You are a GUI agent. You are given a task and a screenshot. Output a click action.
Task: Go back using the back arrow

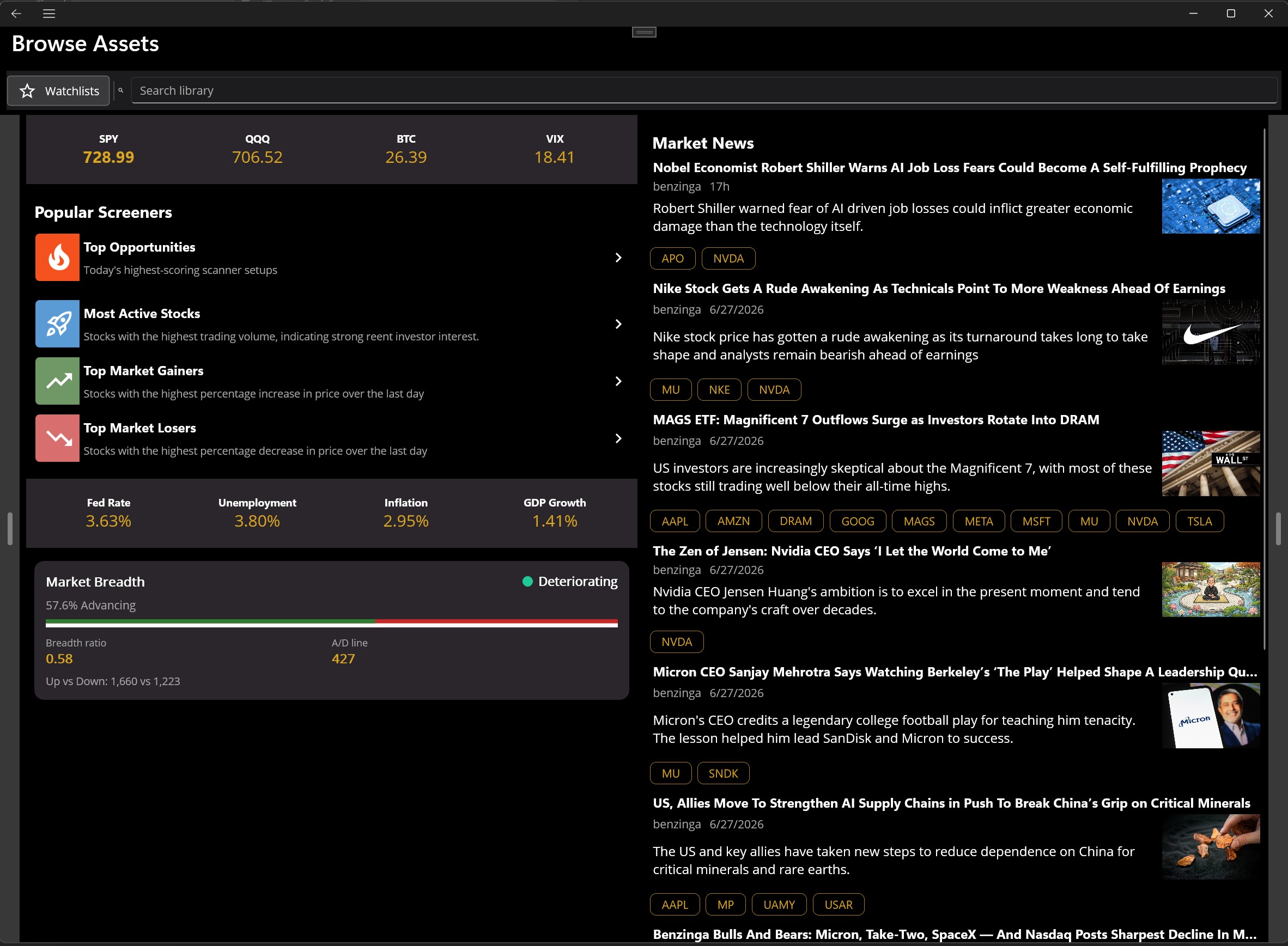16,13
